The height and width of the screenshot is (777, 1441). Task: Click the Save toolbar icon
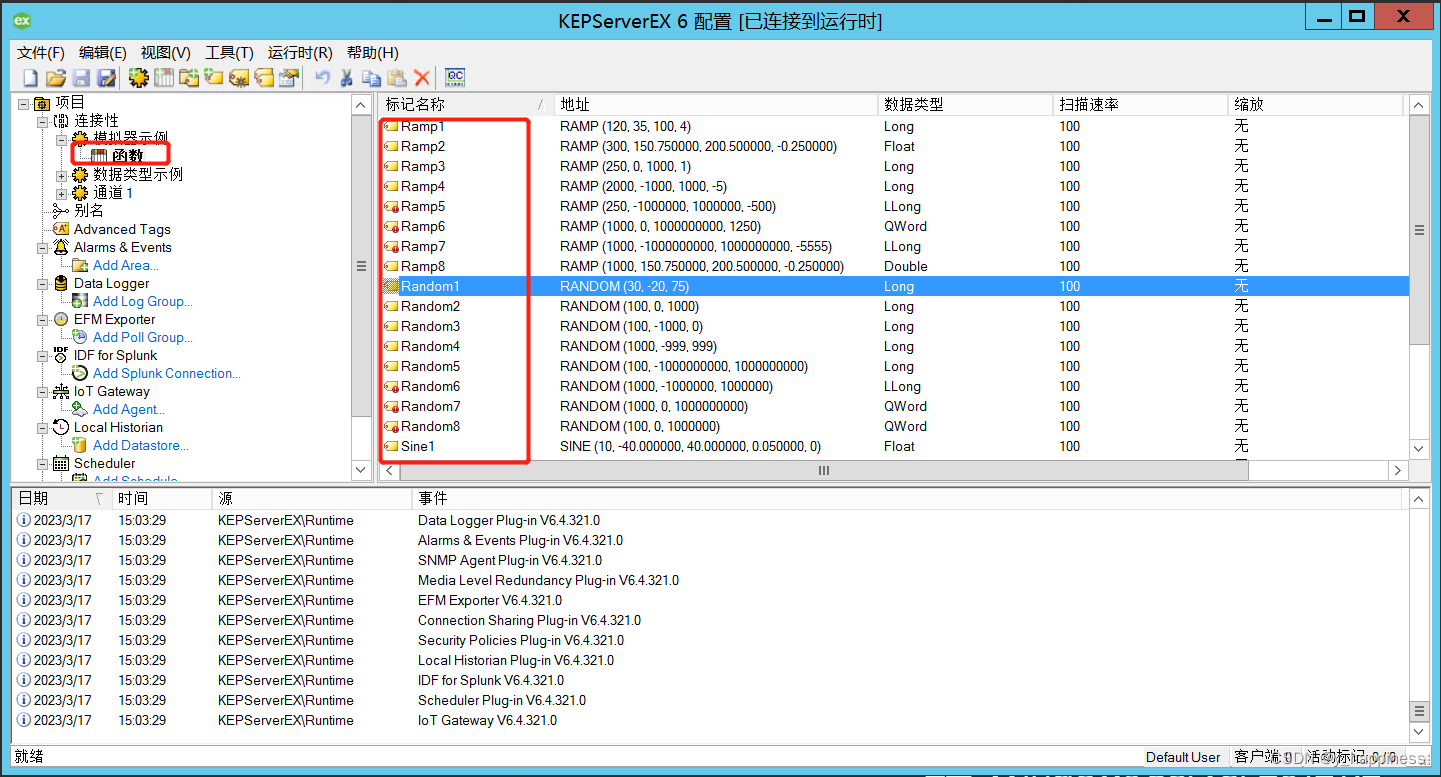[x=81, y=78]
